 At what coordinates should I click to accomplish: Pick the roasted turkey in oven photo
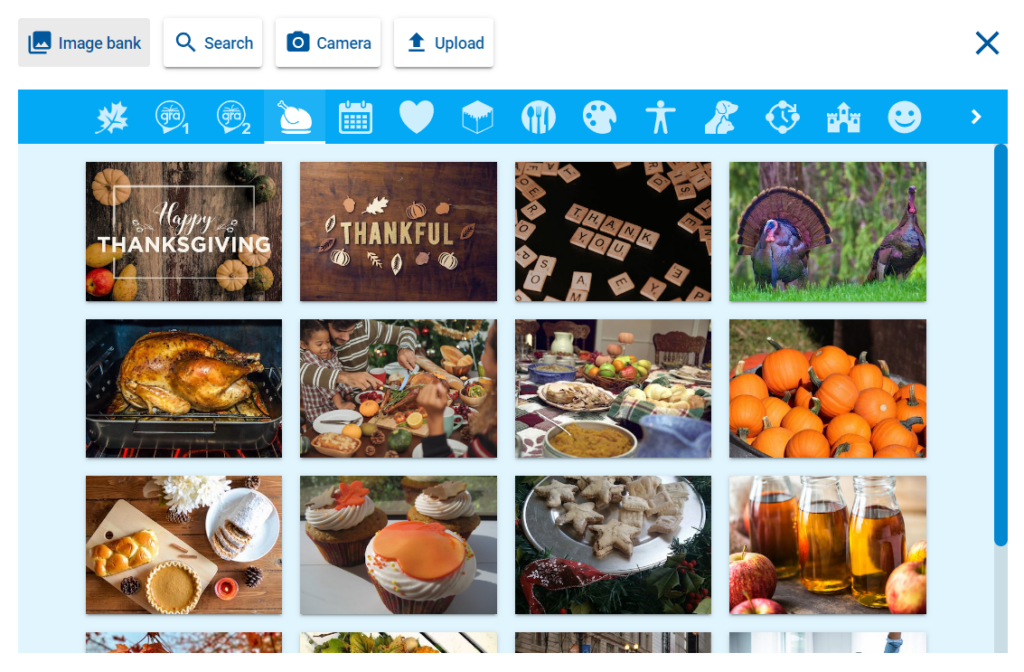coord(184,389)
